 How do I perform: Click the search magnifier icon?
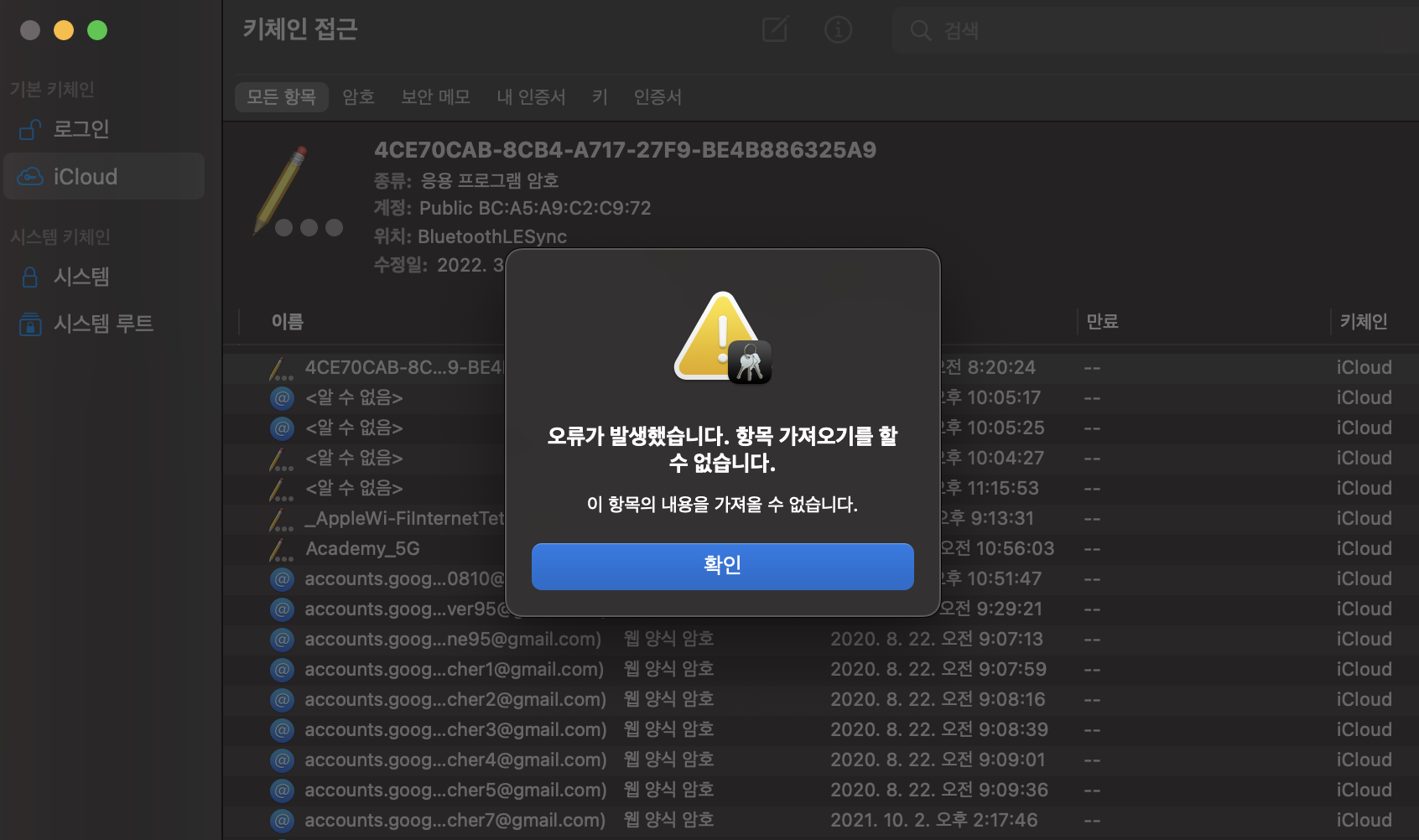pos(920,31)
